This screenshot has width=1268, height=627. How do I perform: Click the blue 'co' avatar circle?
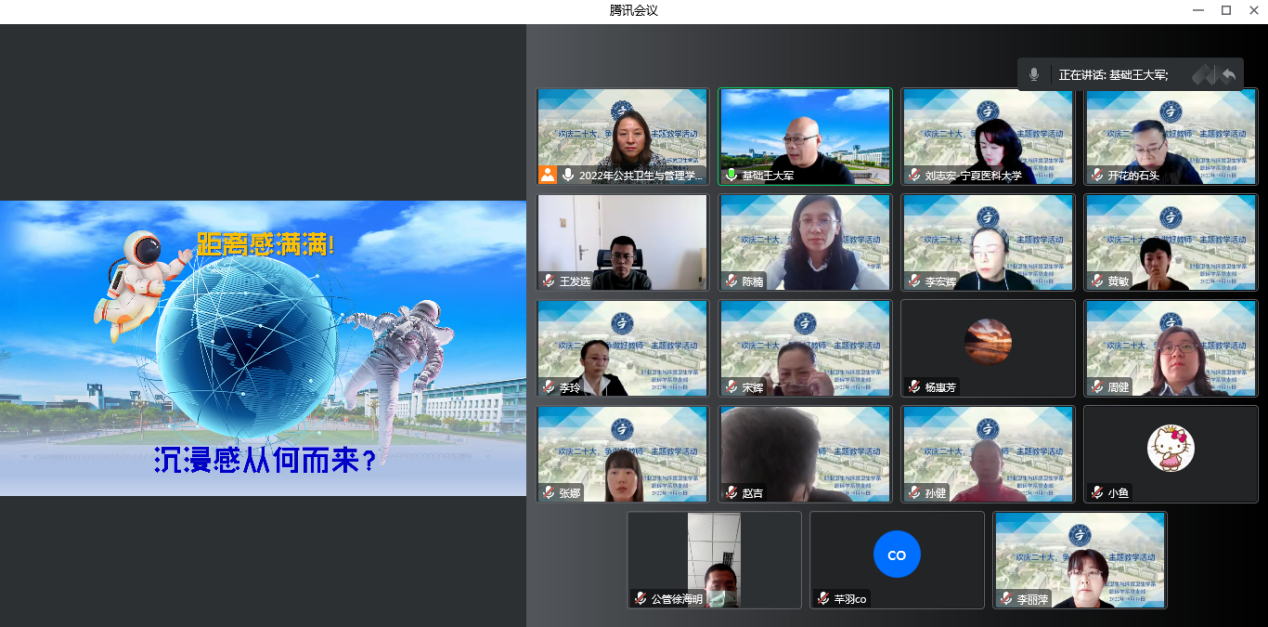896,554
